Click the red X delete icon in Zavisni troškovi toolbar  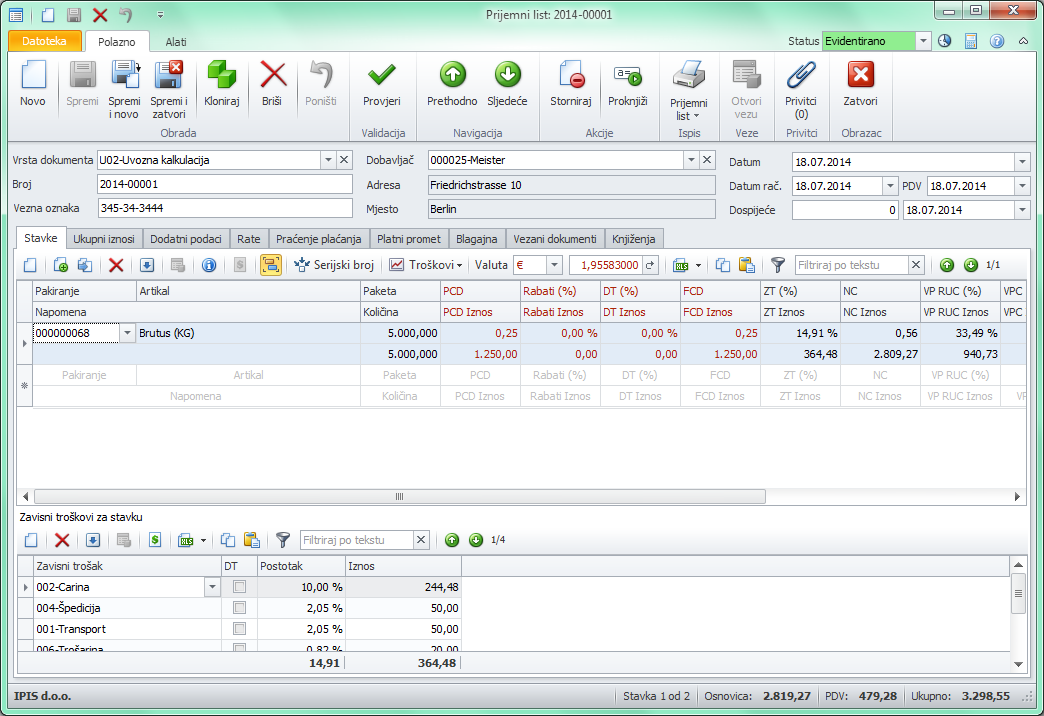point(62,540)
